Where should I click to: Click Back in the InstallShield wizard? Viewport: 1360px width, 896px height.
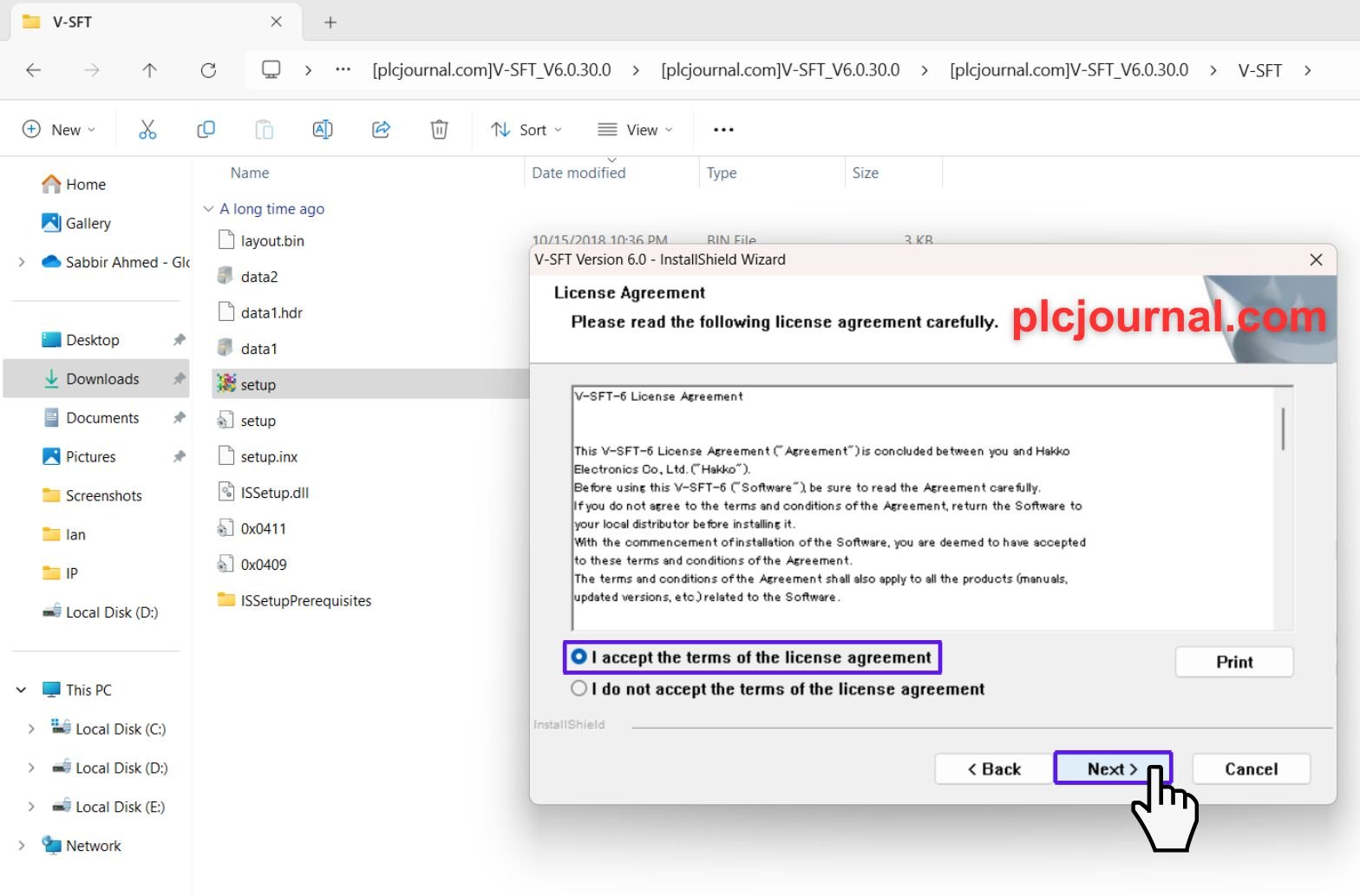coord(994,768)
